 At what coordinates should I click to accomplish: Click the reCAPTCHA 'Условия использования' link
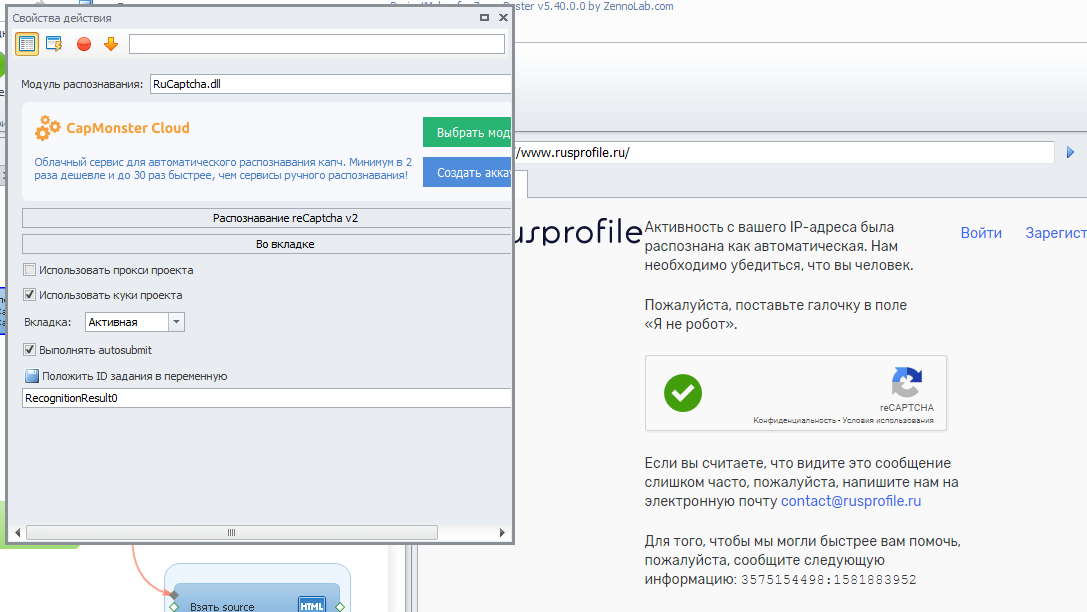pyautogui.click(x=888, y=421)
